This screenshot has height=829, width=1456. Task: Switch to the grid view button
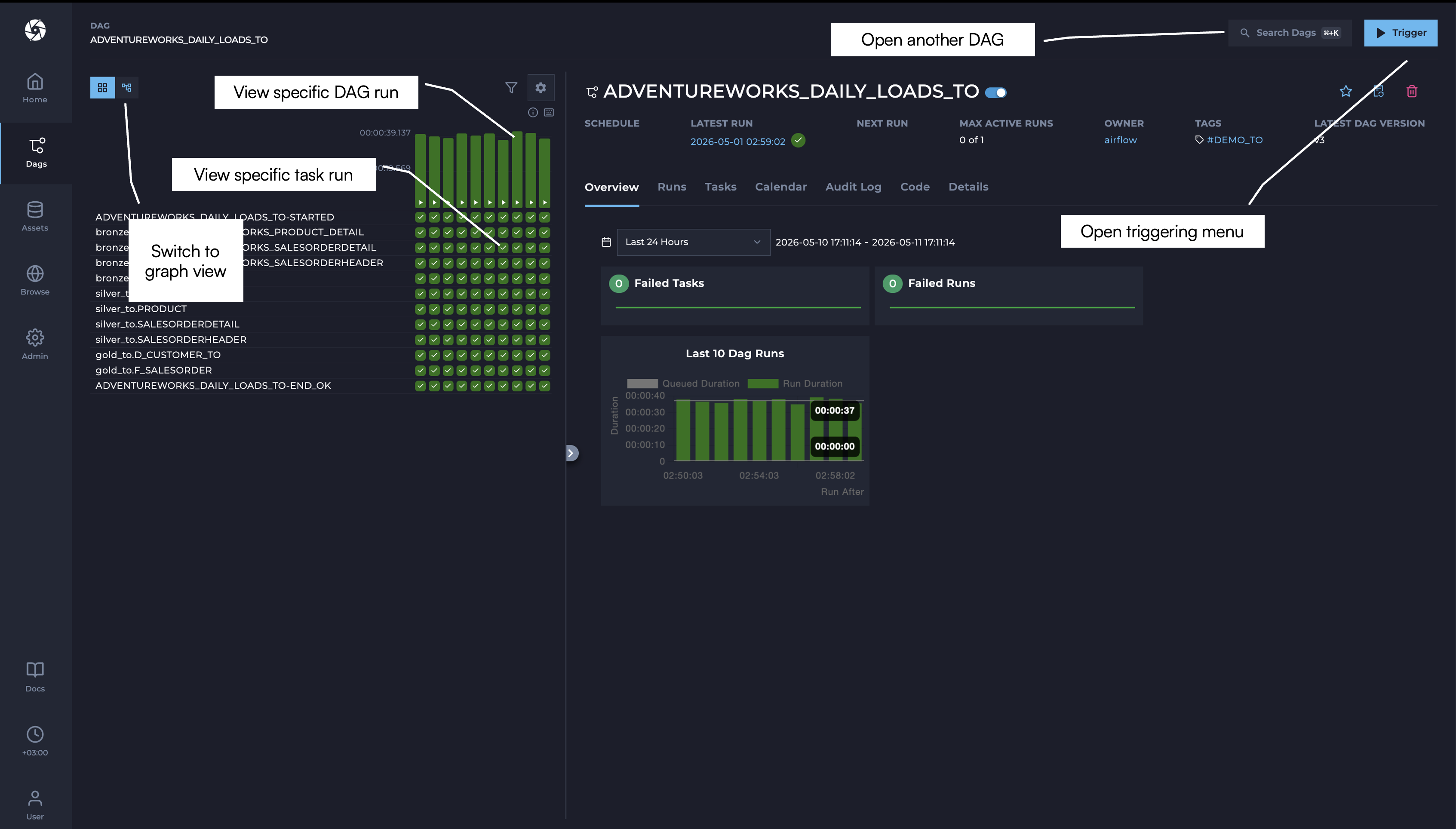click(x=102, y=88)
